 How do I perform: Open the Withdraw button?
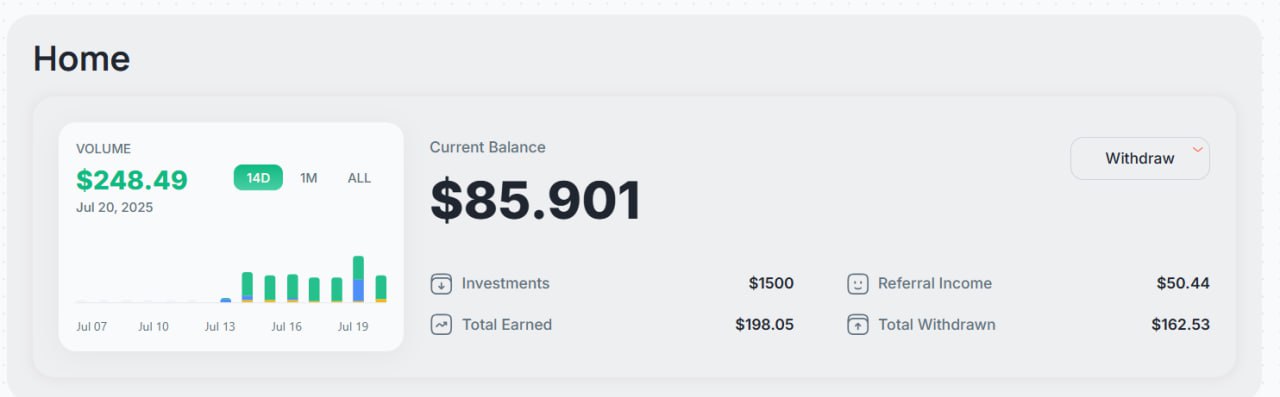1140,158
